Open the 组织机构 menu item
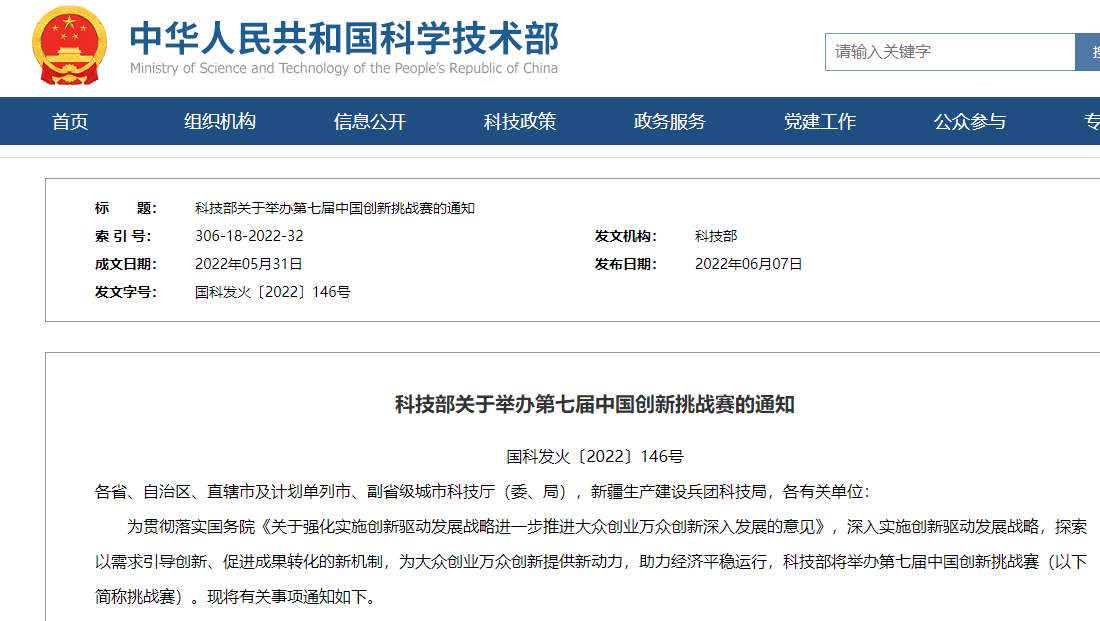 point(220,122)
